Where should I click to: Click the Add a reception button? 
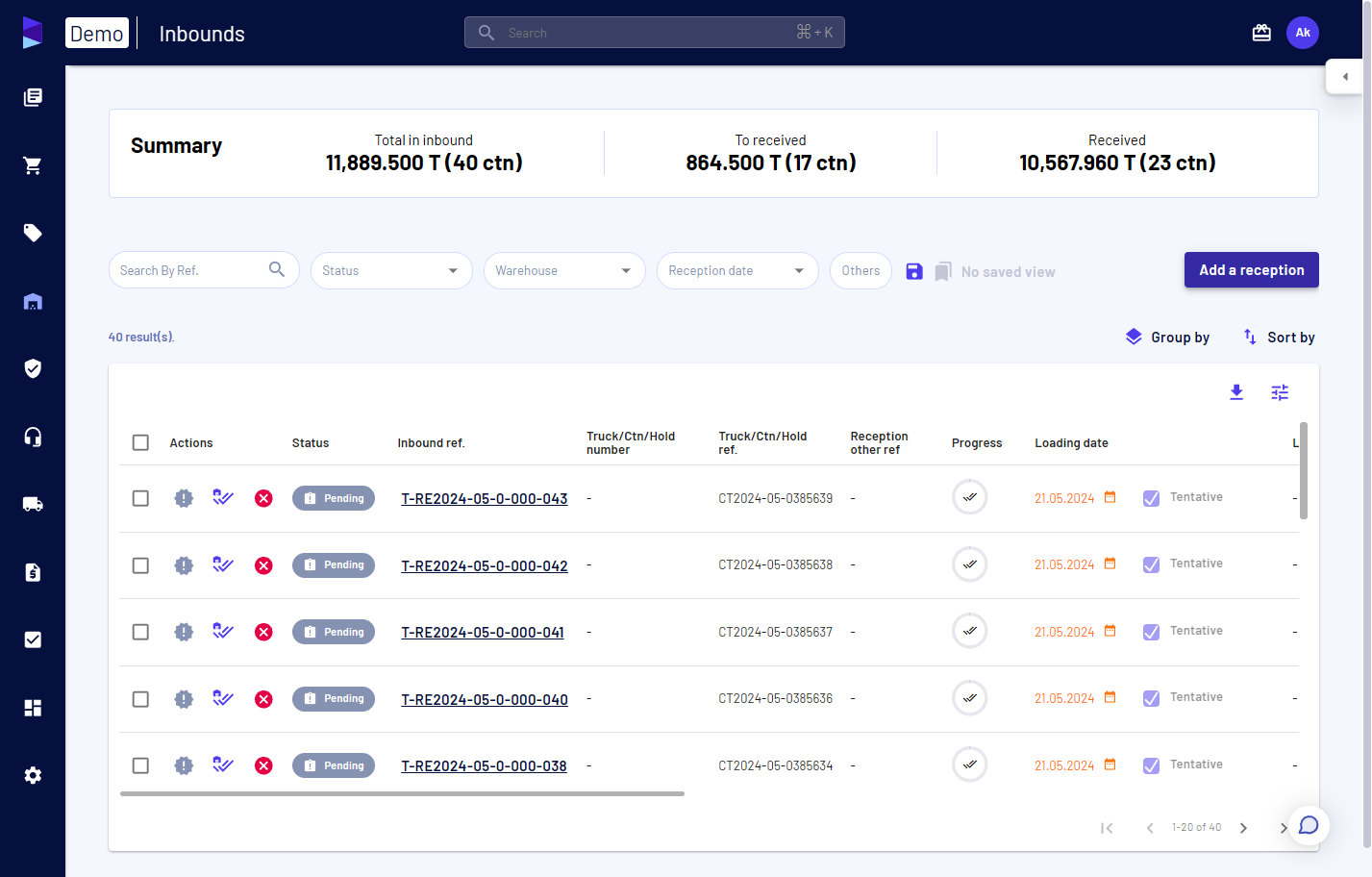click(x=1251, y=270)
